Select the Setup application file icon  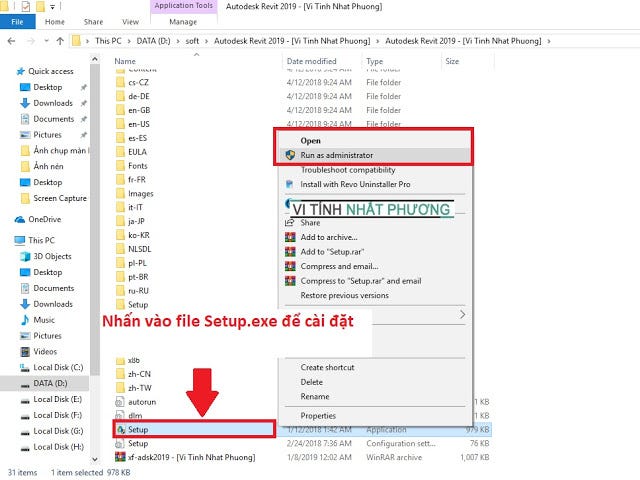tap(120, 429)
